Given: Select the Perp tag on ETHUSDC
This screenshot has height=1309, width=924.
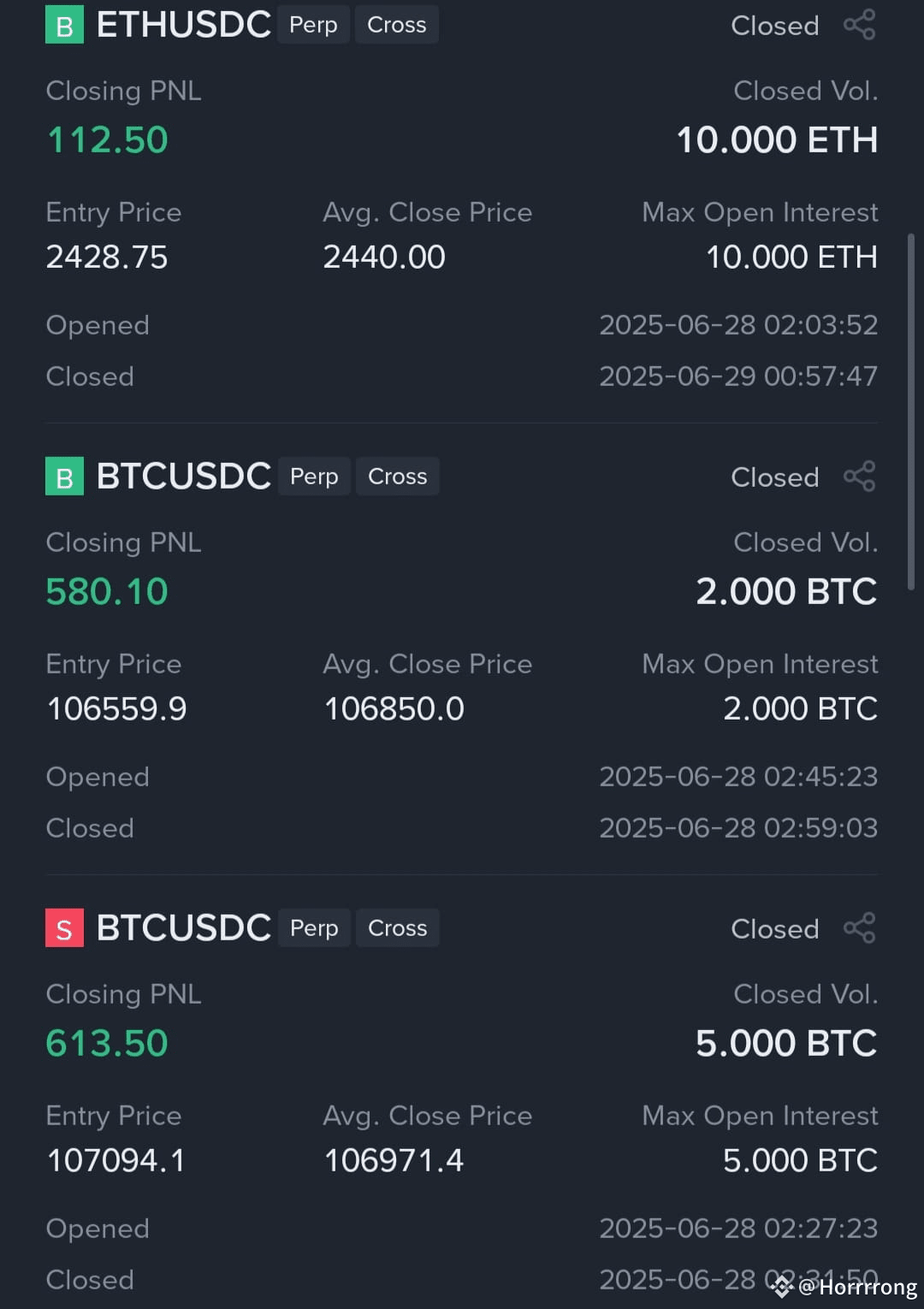Looking at the screenshot, I should pos(313,25).
